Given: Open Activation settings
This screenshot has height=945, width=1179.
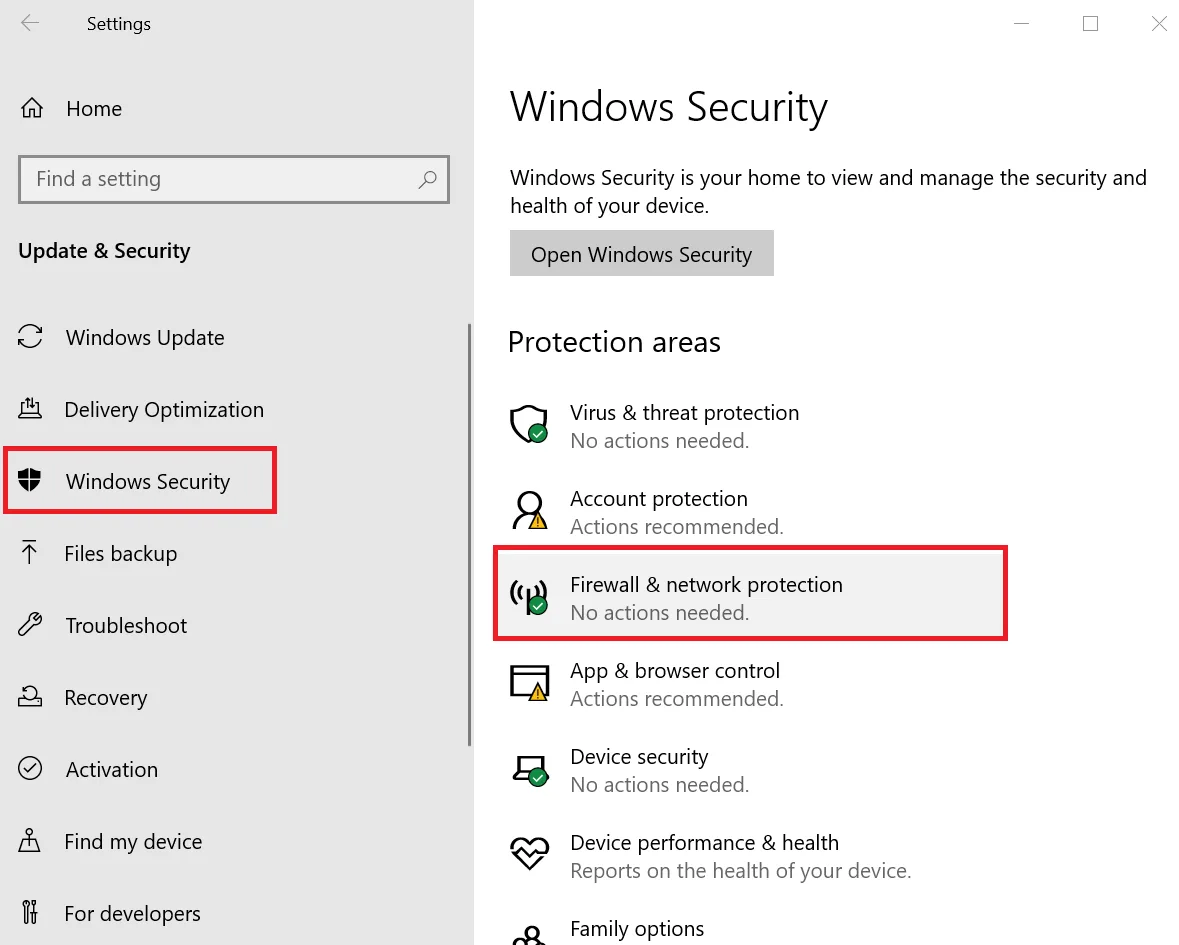Looking at the screenshot, I should pos(111,770).
